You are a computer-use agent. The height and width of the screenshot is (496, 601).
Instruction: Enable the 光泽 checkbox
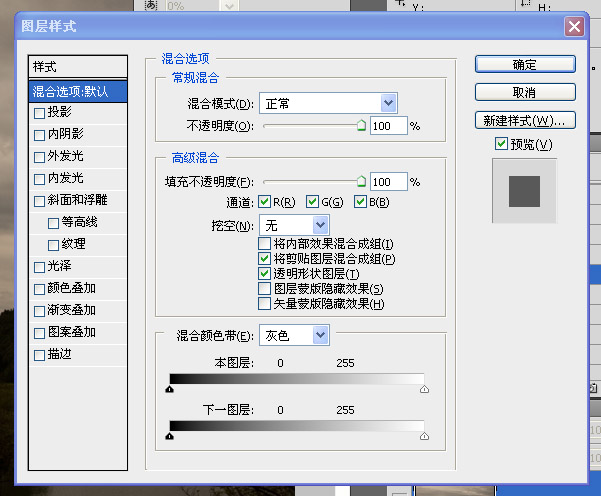coord(39,267)
